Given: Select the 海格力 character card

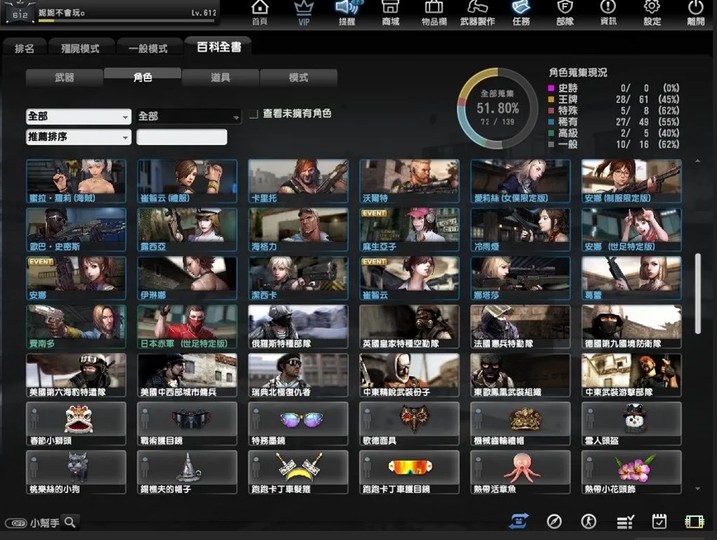Looking at the screenshot, I should pyautogui.click(x=298, y=230).
